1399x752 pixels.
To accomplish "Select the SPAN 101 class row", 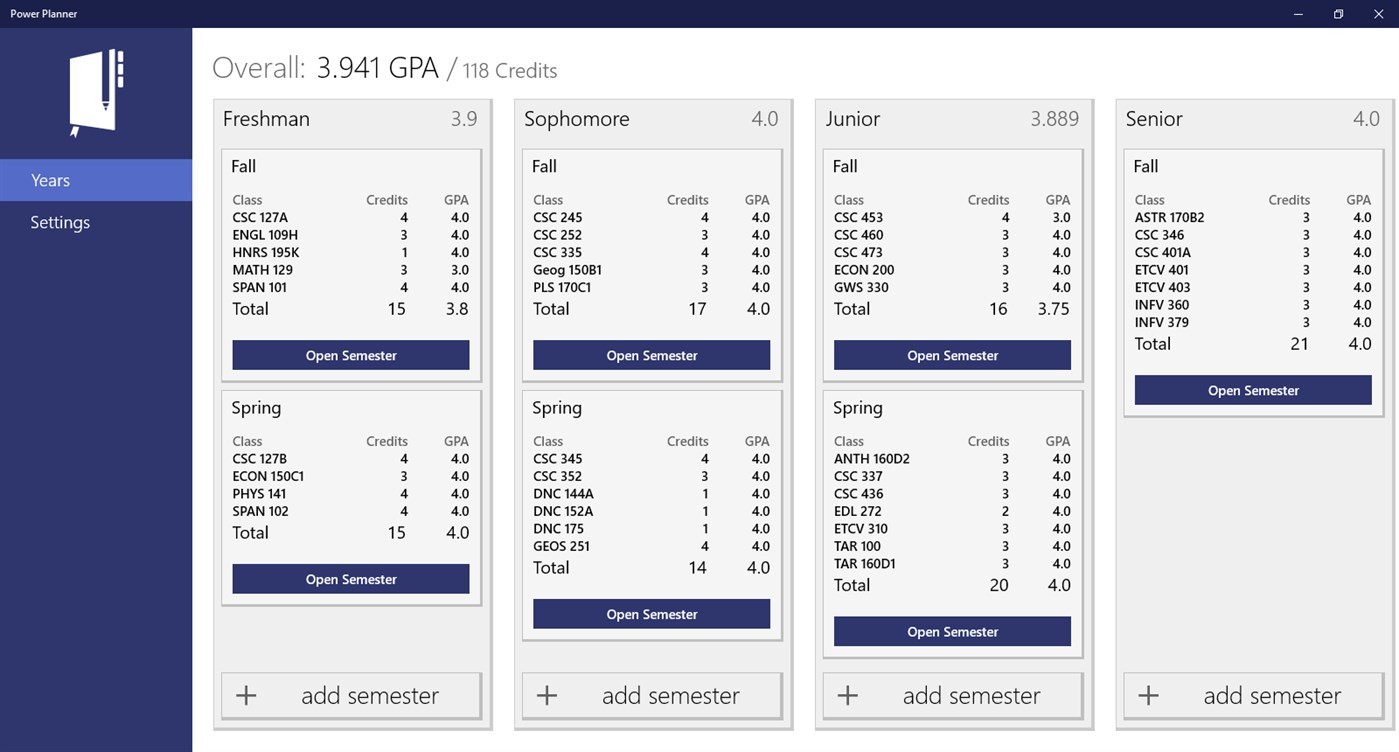I will [259, 287].
